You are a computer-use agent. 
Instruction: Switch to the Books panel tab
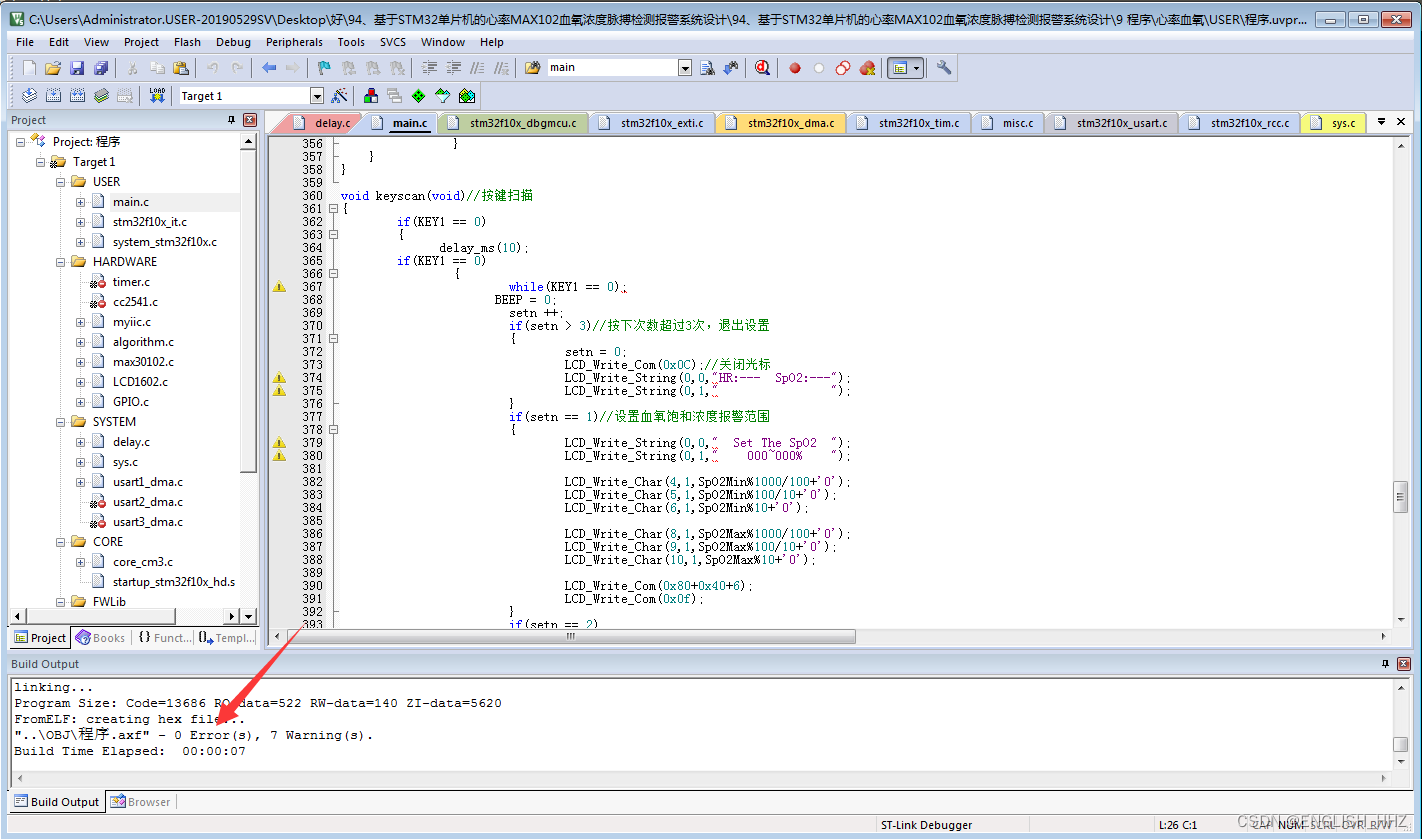click(x=100, y=638)
